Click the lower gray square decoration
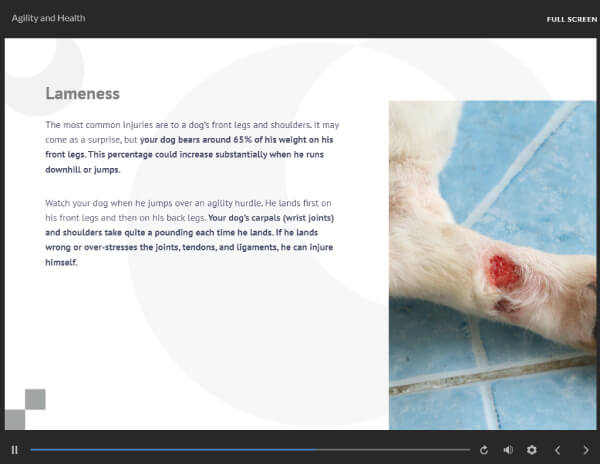Image resolution: width=600 pixels, height=464 pixels. (x=15, y=420)
